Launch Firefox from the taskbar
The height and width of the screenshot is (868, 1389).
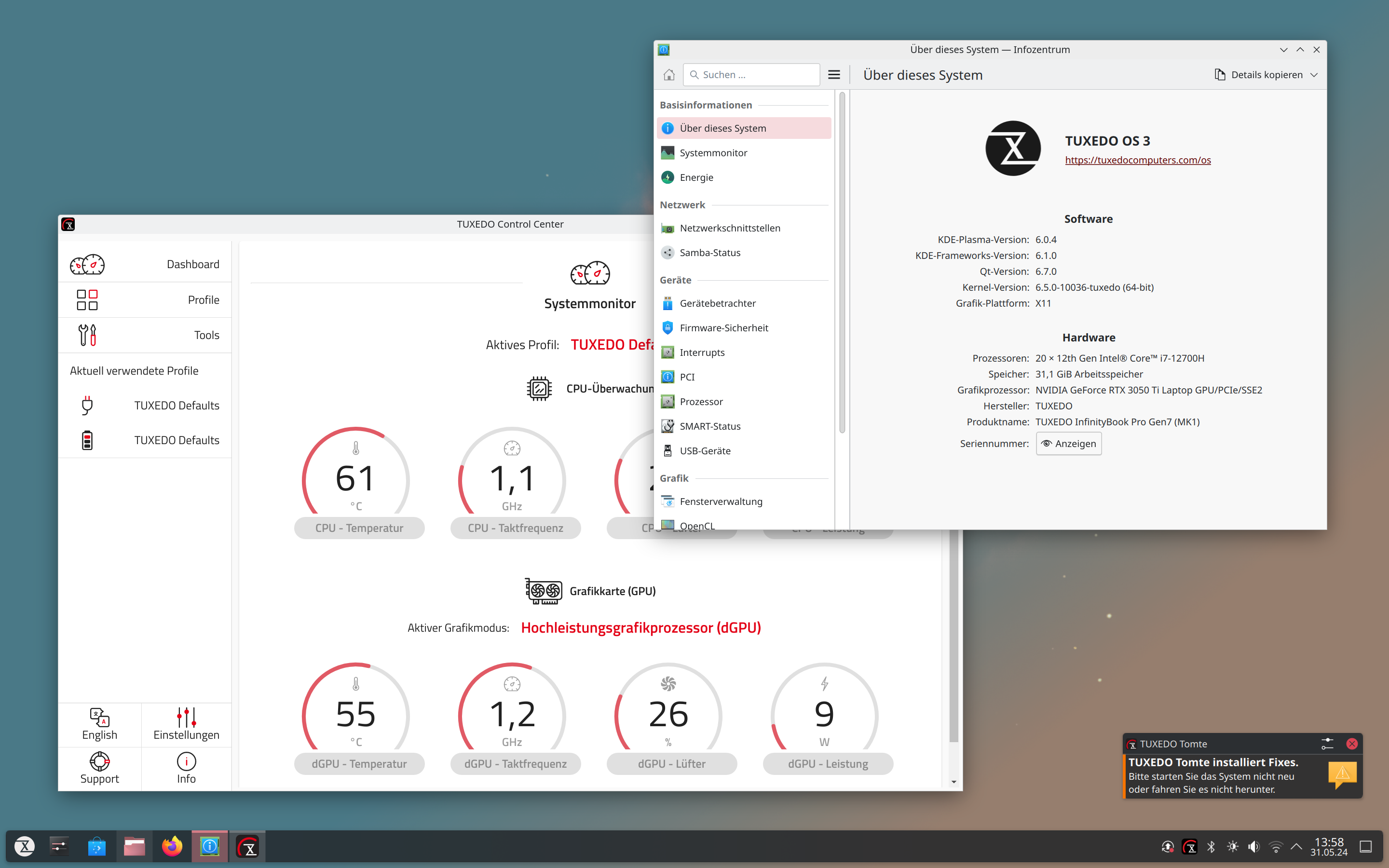(x=172, y=846)
